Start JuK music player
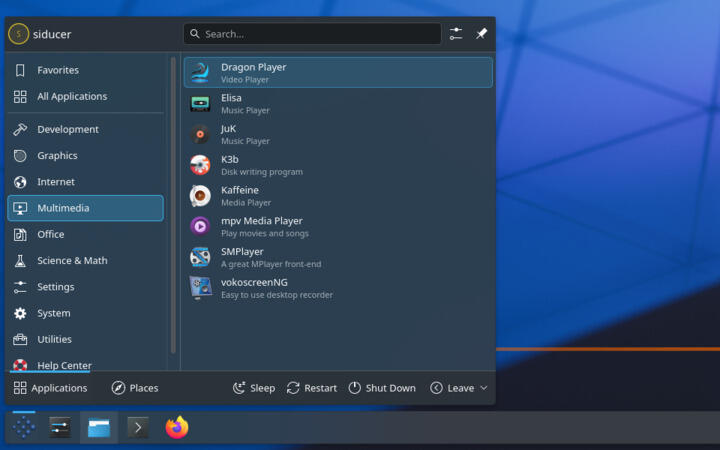 (338, 134)
